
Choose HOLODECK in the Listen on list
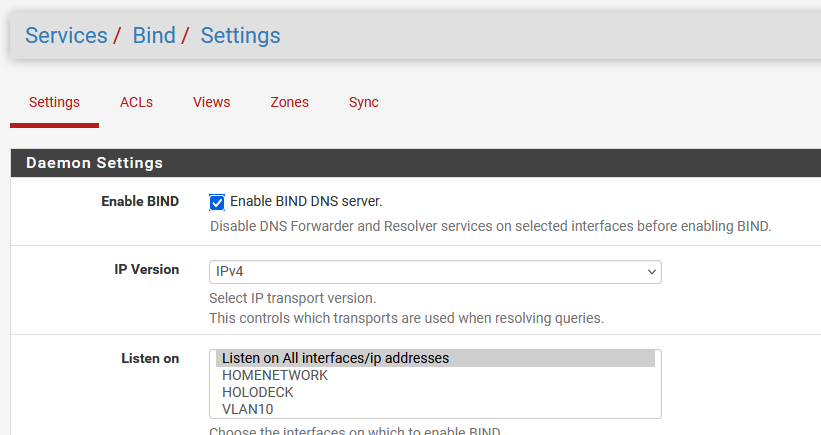point(258,392)
